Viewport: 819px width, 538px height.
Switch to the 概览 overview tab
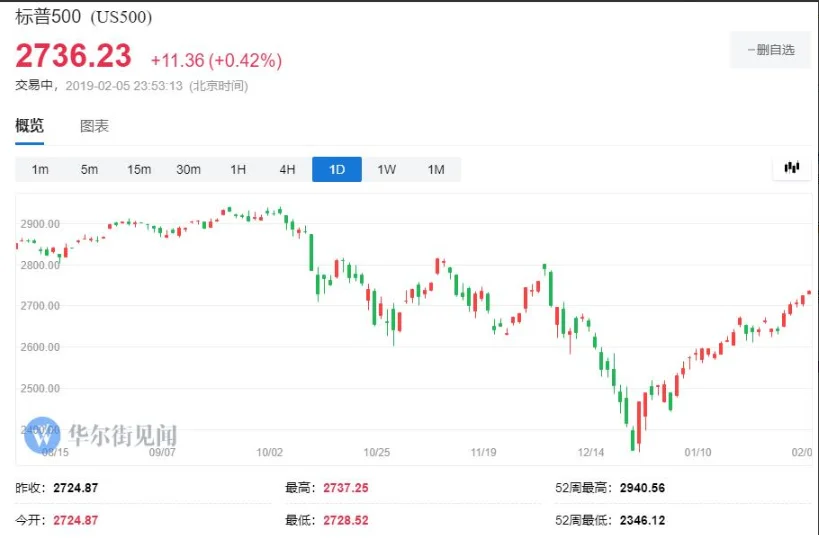[x=29, y=126]
